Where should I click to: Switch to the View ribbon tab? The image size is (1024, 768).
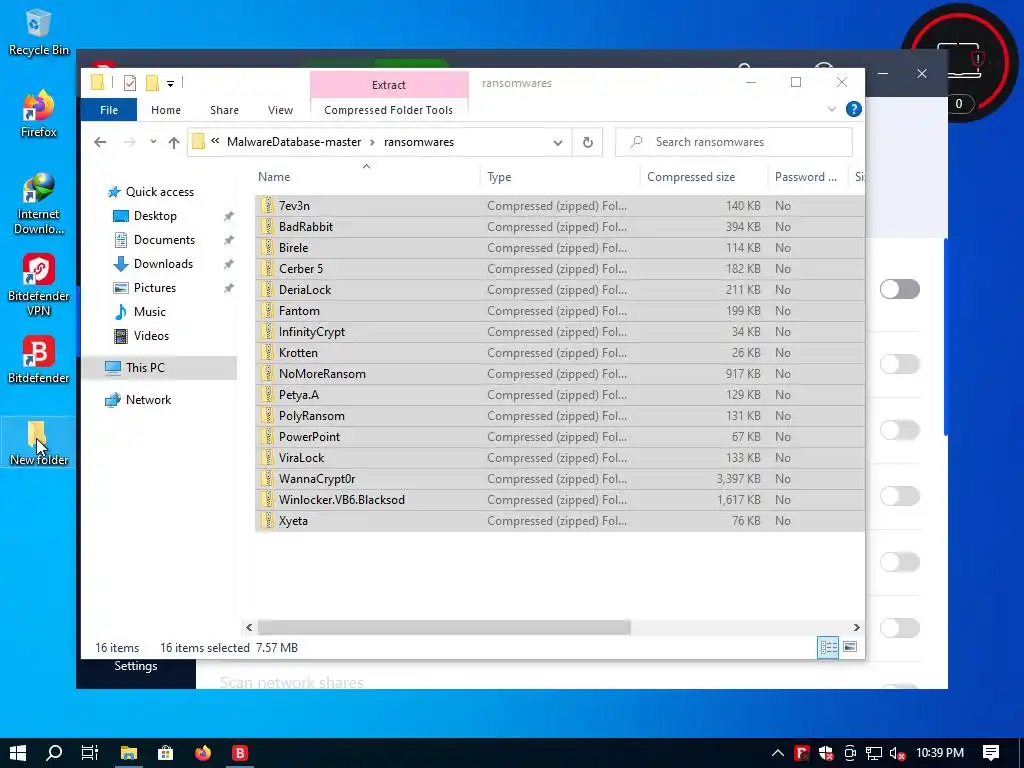pos(280,110)
